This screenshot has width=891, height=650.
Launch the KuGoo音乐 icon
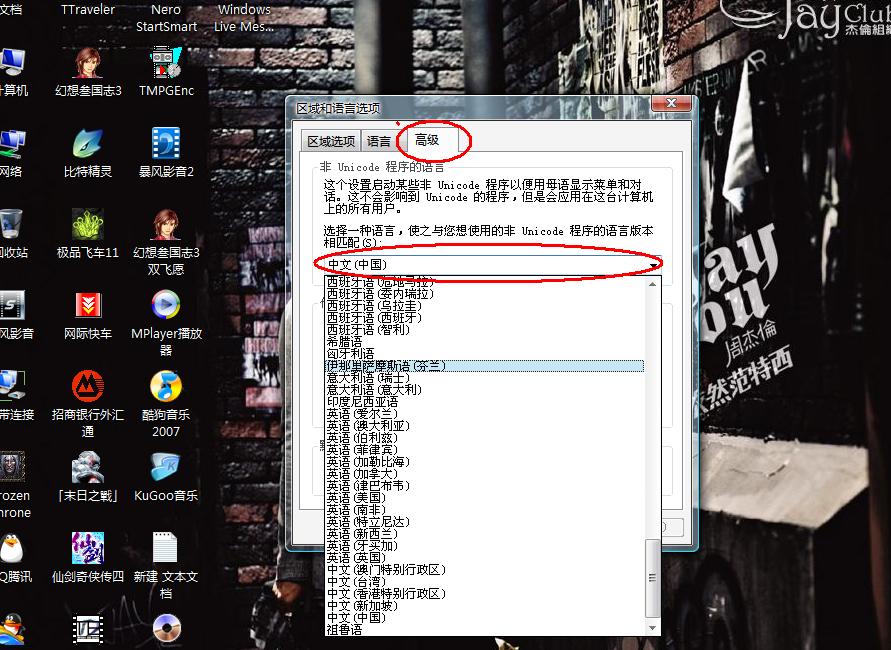coord(166,469)
